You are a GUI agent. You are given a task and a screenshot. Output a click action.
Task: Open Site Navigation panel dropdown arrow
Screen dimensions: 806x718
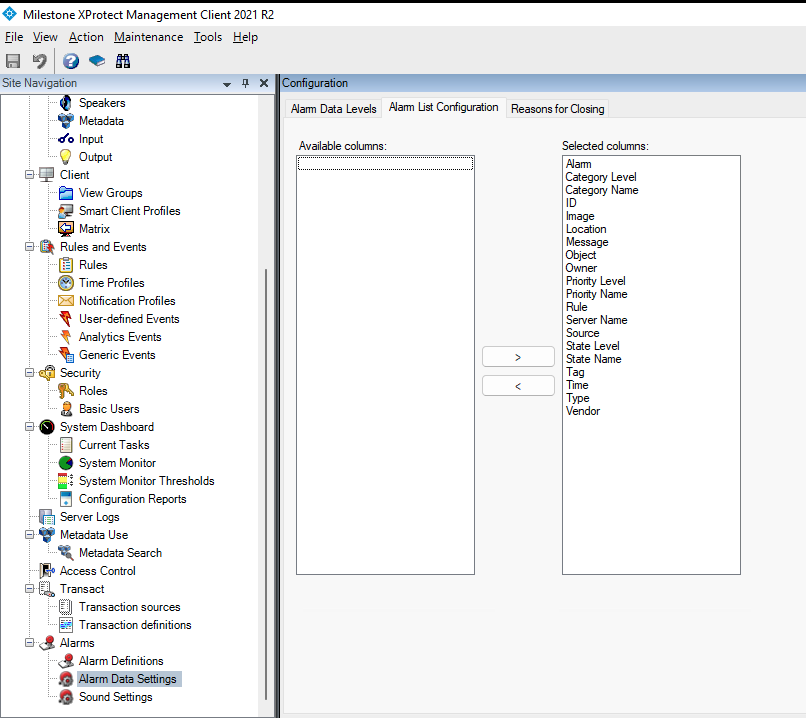click(227, 84)
